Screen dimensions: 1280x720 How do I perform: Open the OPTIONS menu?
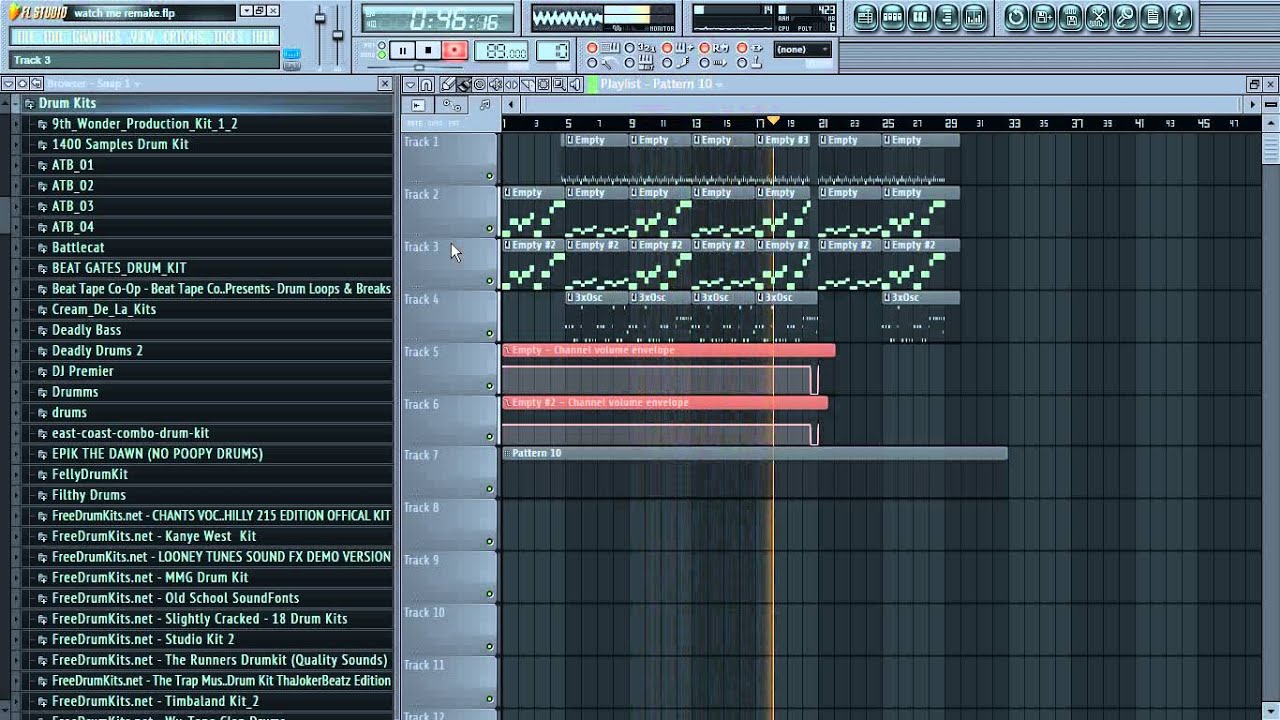click(182, 37)
